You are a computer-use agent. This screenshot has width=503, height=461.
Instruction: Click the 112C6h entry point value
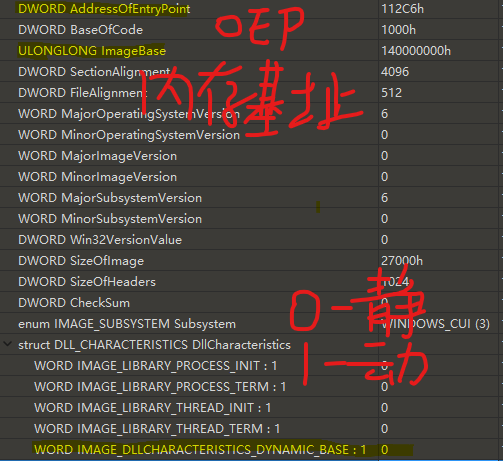402,9
